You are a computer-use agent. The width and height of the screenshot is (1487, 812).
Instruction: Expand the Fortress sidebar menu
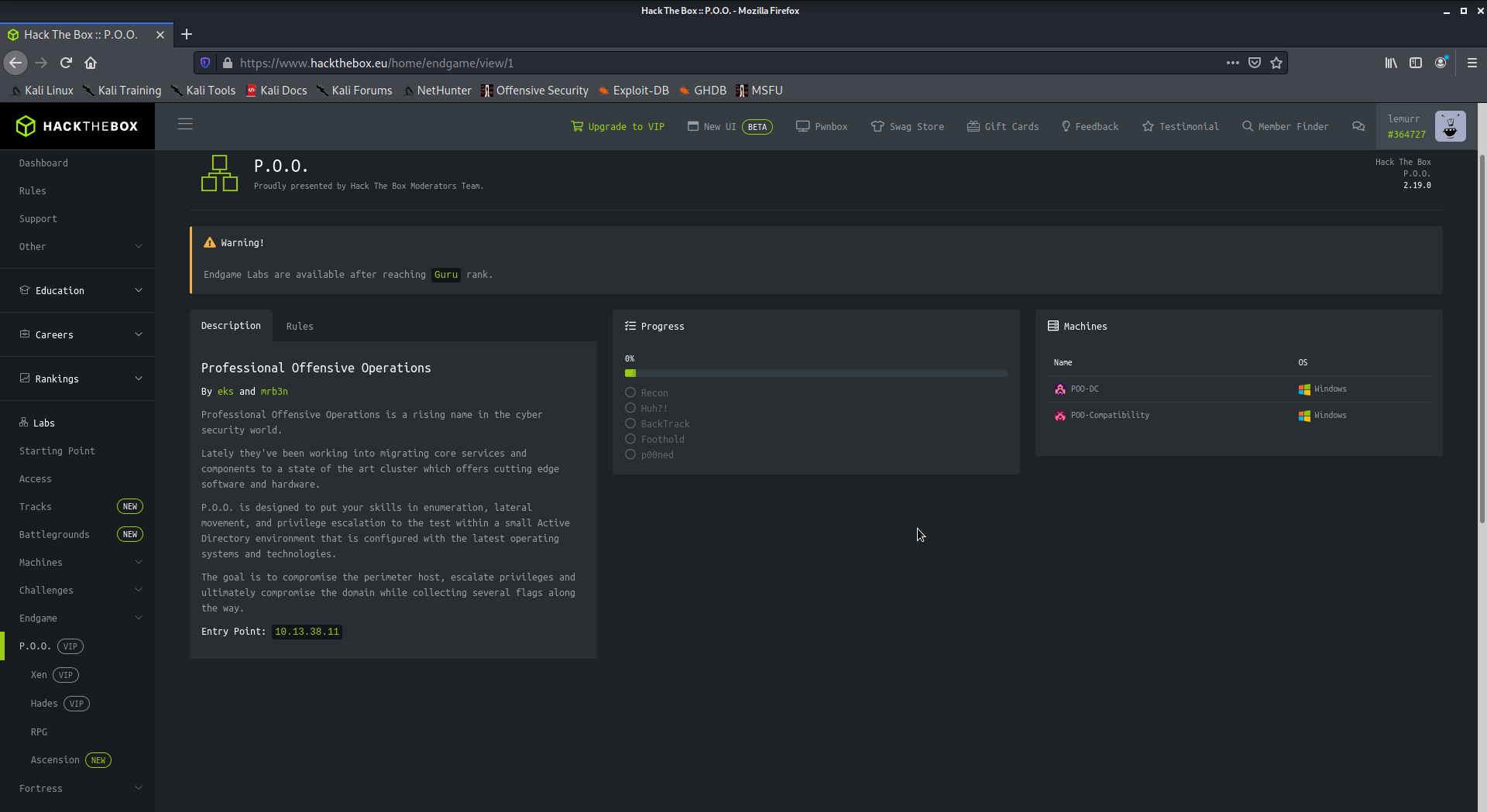point(77,789)
